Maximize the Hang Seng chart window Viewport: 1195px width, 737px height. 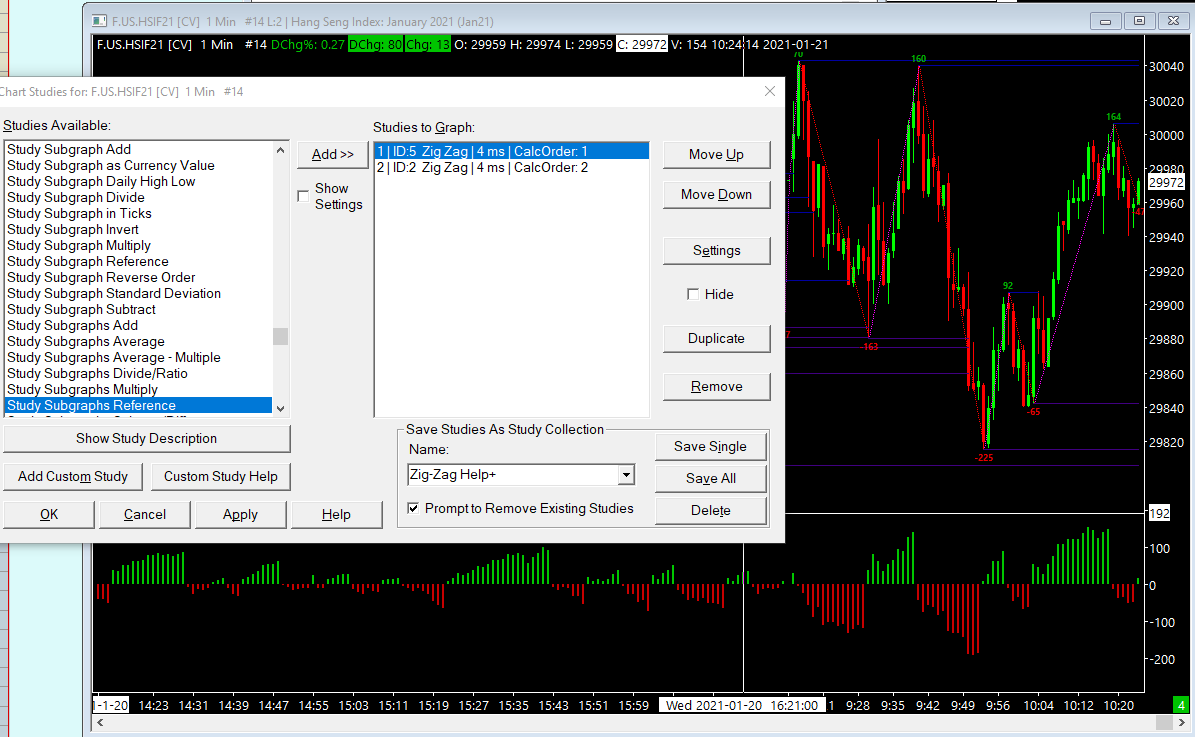point(1139,21)
